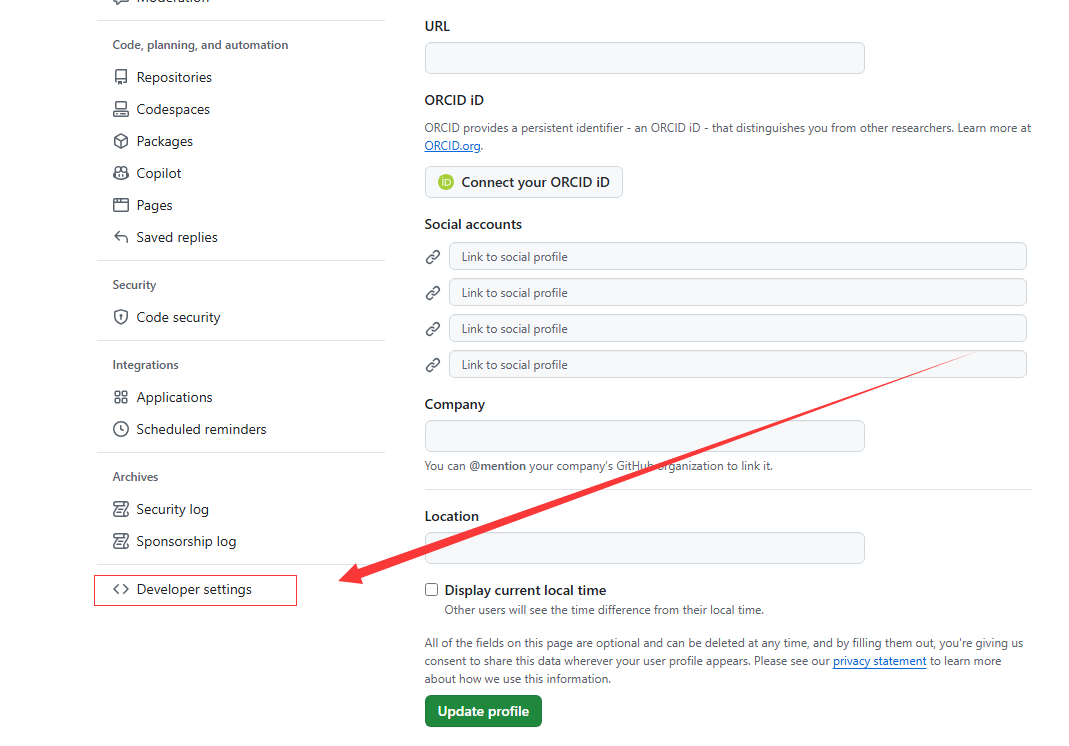
Task: Open the Pages settings section
Action: click(154, 204)
